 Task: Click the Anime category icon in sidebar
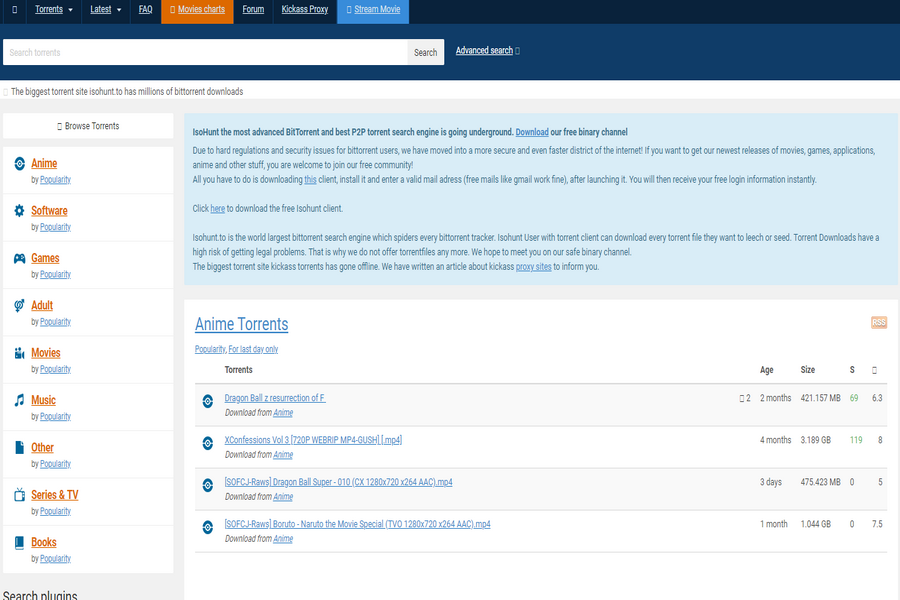pos(20,164)
